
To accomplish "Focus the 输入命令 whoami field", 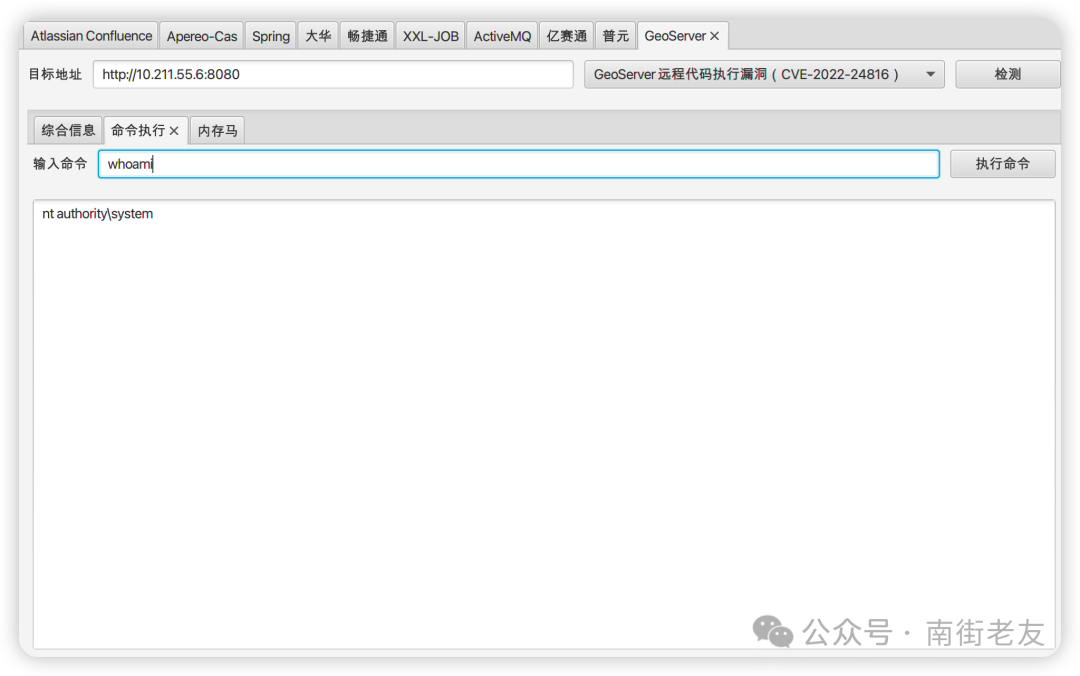I will [519, 164].
